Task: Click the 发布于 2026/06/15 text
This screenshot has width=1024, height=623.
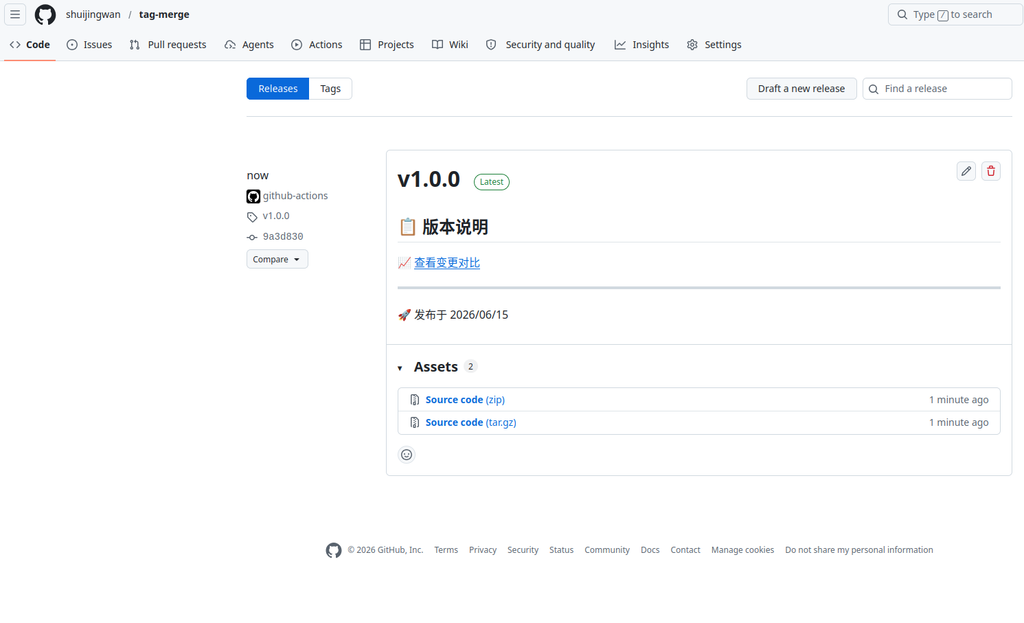Action: click(x=461, y=315)
